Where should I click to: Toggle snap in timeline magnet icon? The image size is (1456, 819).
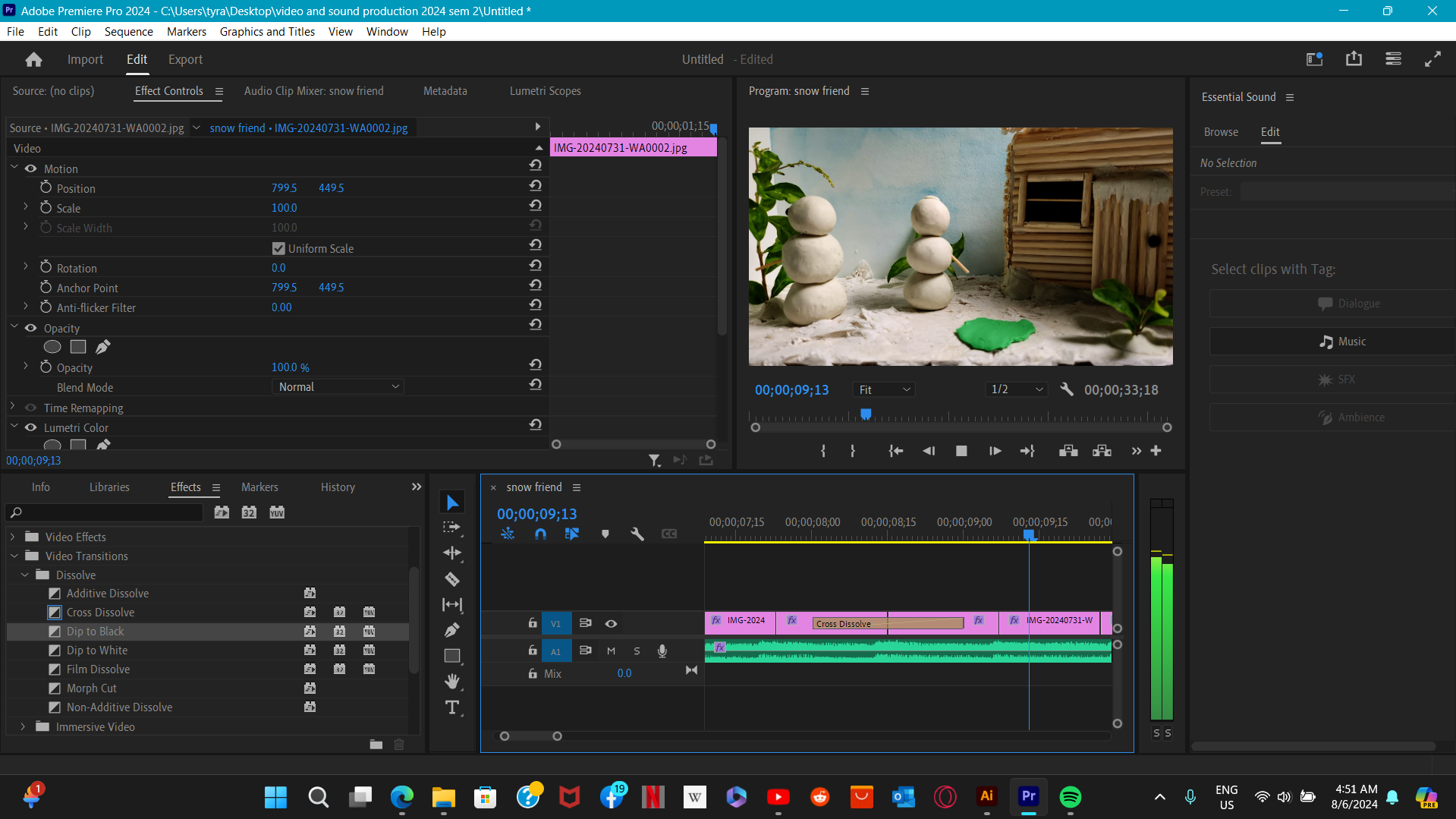pos(540,534)
